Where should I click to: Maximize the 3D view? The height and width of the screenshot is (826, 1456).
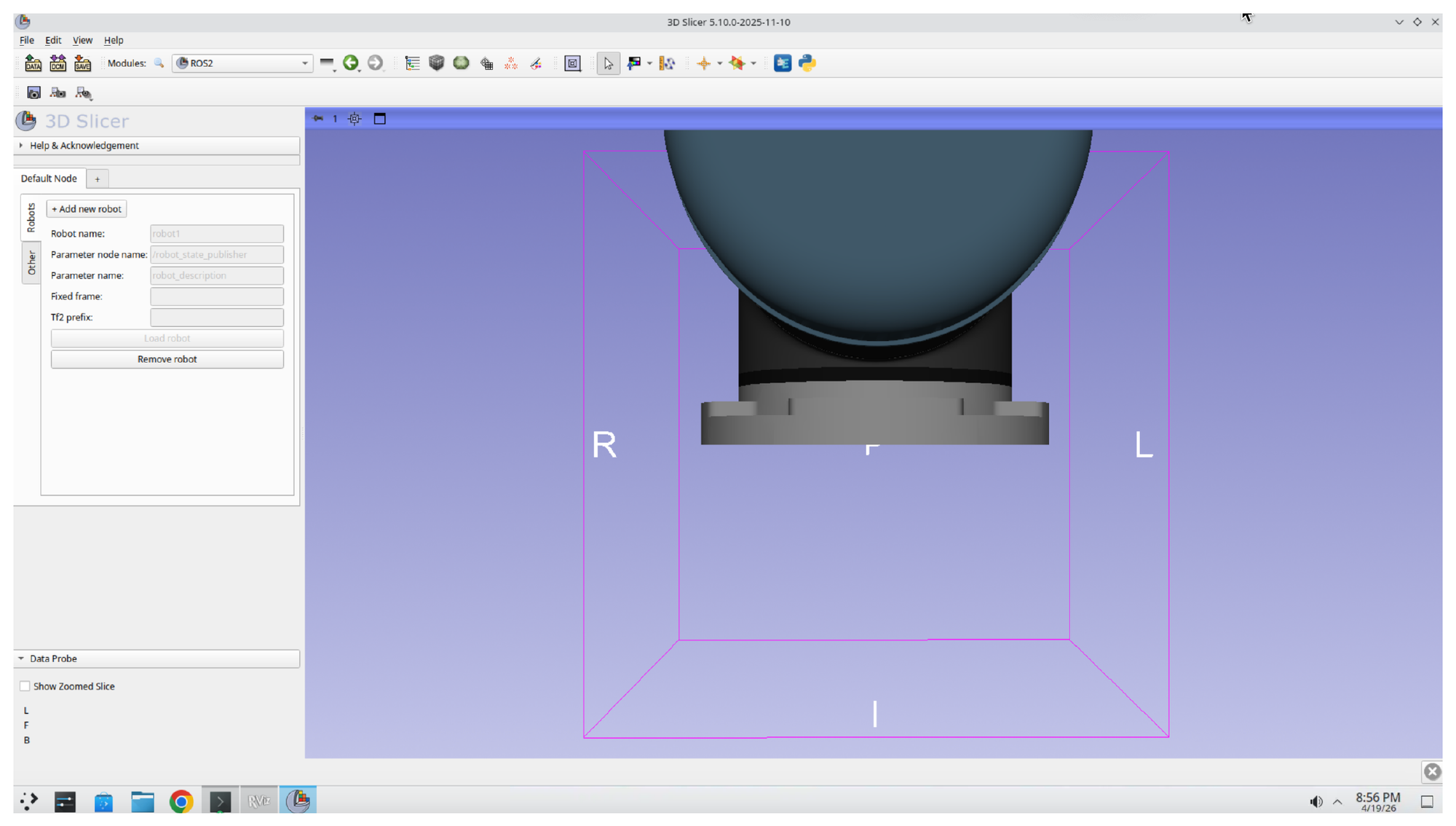(379, 118)
